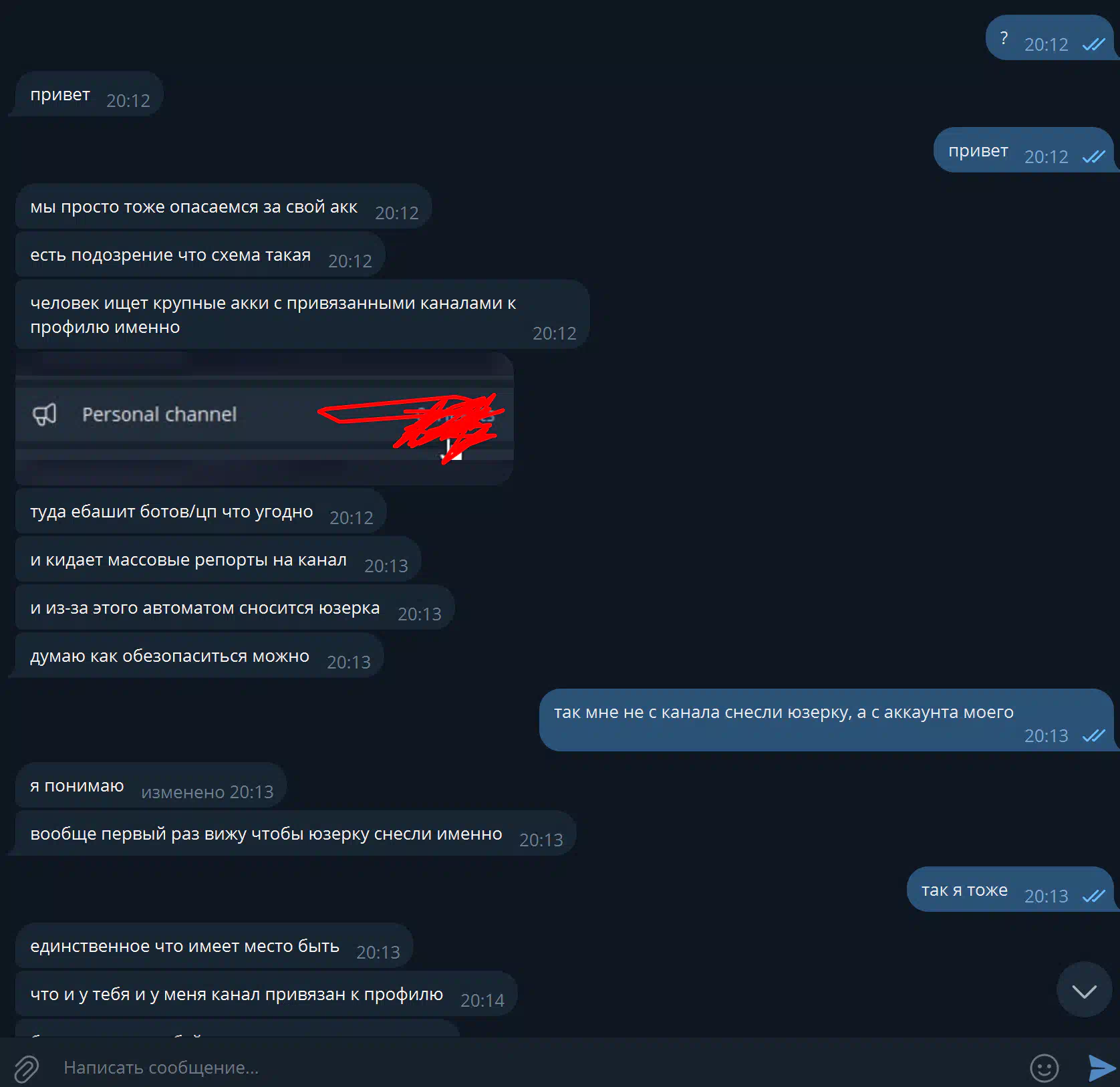Click message 'думаю как обезопаситься можно'
The image size is (1120, 1087).
click(199, 656)
